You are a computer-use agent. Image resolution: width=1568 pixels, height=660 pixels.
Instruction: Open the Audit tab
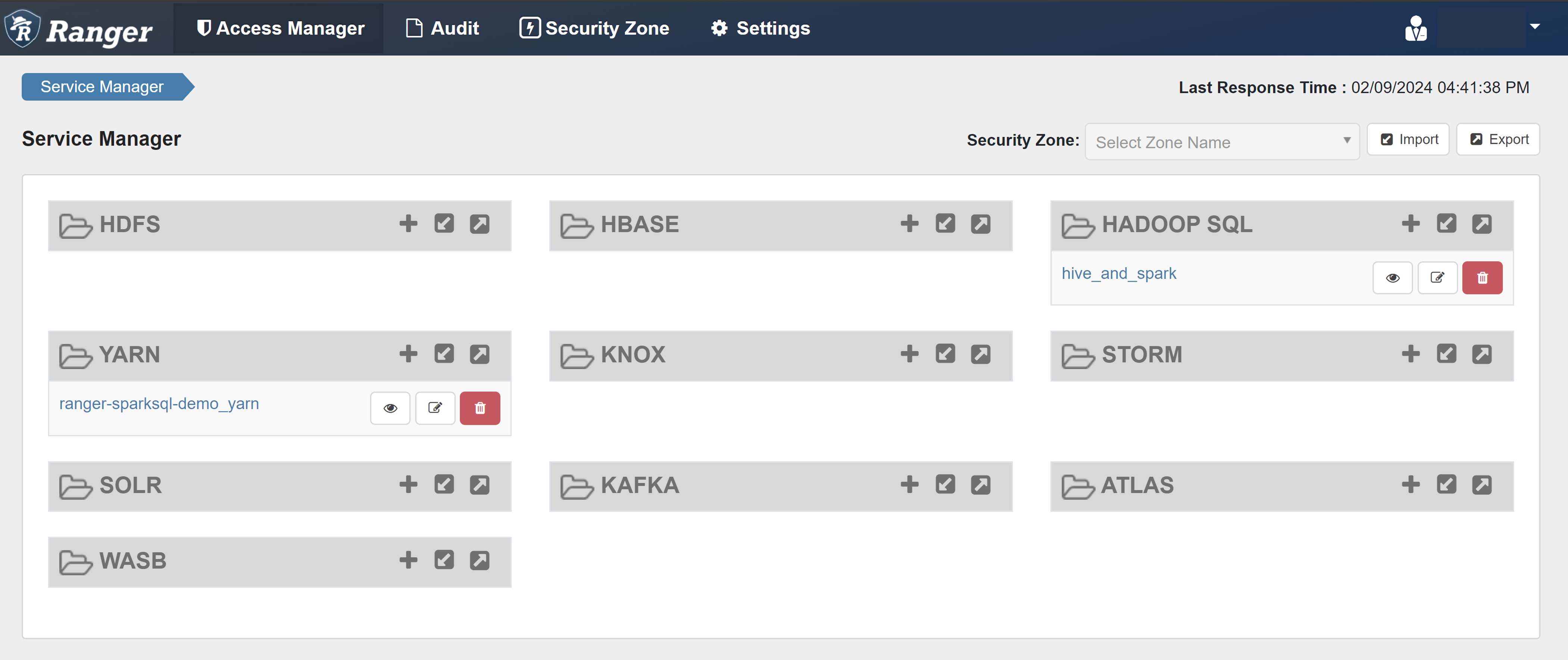tap(443, 28)
